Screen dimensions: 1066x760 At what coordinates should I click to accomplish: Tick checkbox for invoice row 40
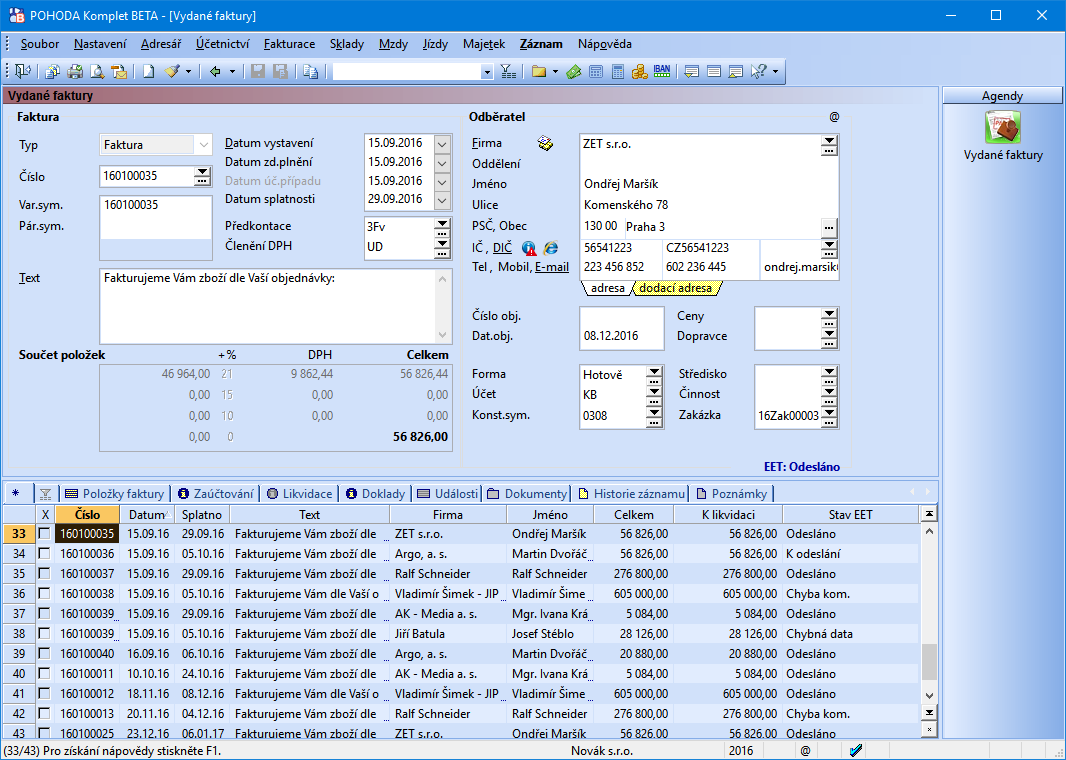pos(44,674)
